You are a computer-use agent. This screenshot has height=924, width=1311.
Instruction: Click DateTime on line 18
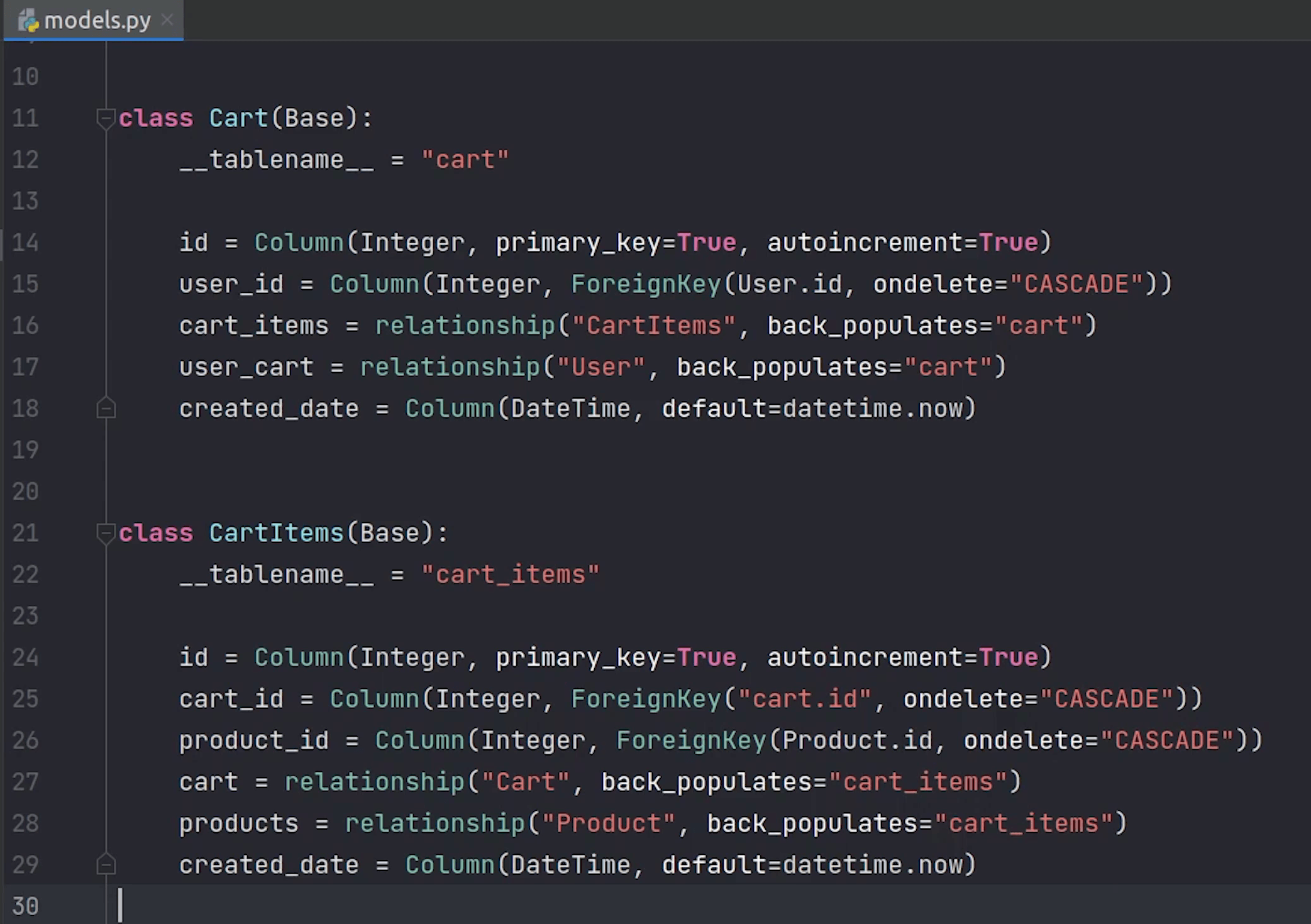pos(570,409)
